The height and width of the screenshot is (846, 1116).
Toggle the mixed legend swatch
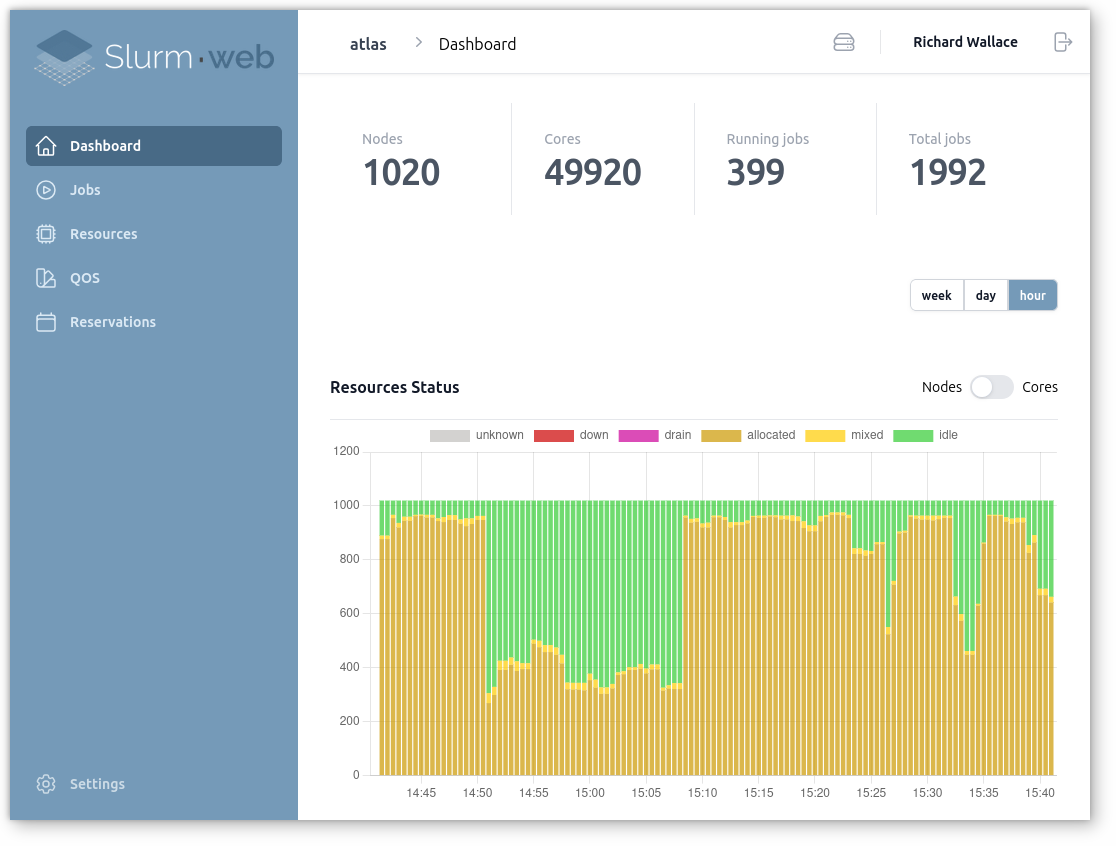click(825, 435)
